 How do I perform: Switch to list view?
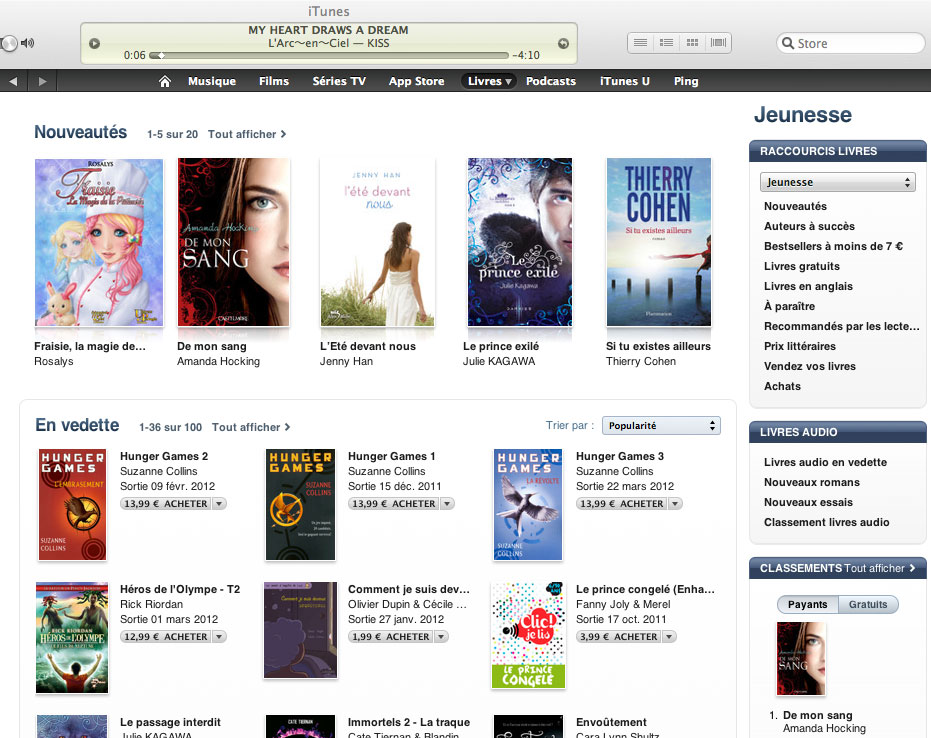[641, 43]
